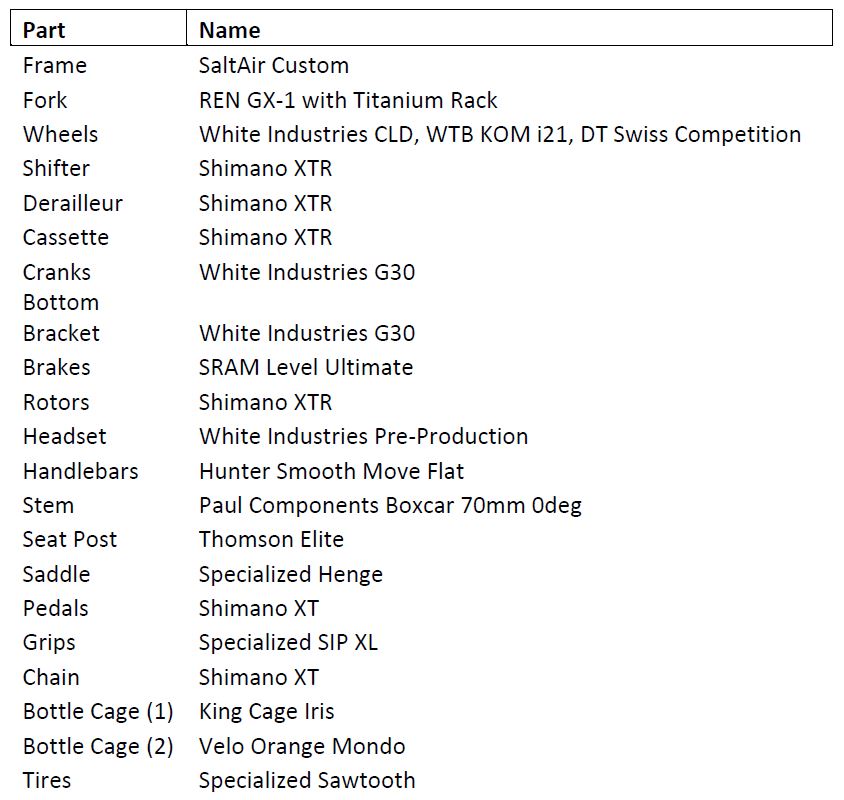Select the SaltAir Custom frame cell
Image resolution: width=844 pixels, height=800 pixels.
point(274,66)
